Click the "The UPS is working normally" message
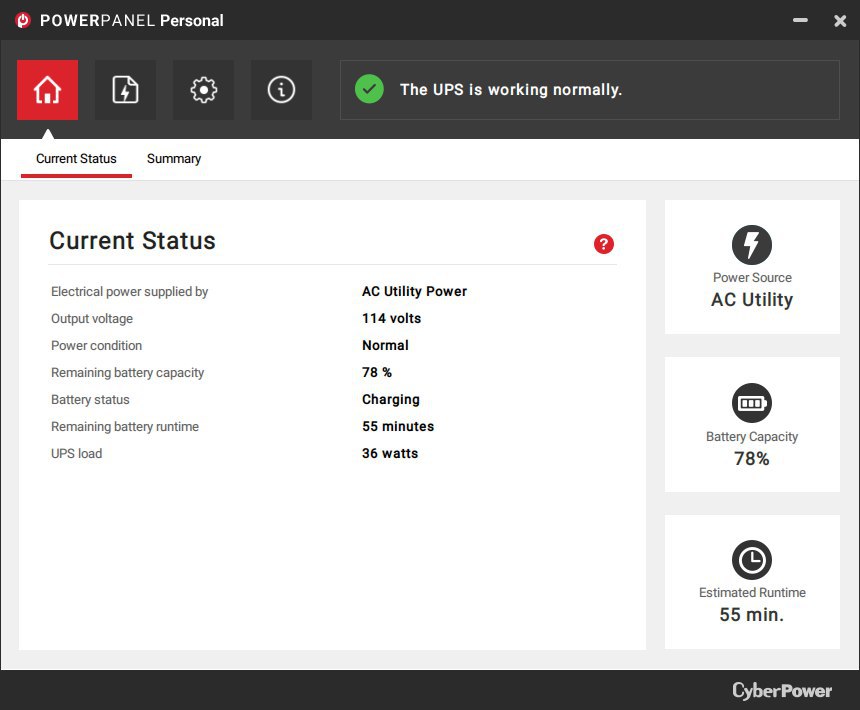 [511, 90]
